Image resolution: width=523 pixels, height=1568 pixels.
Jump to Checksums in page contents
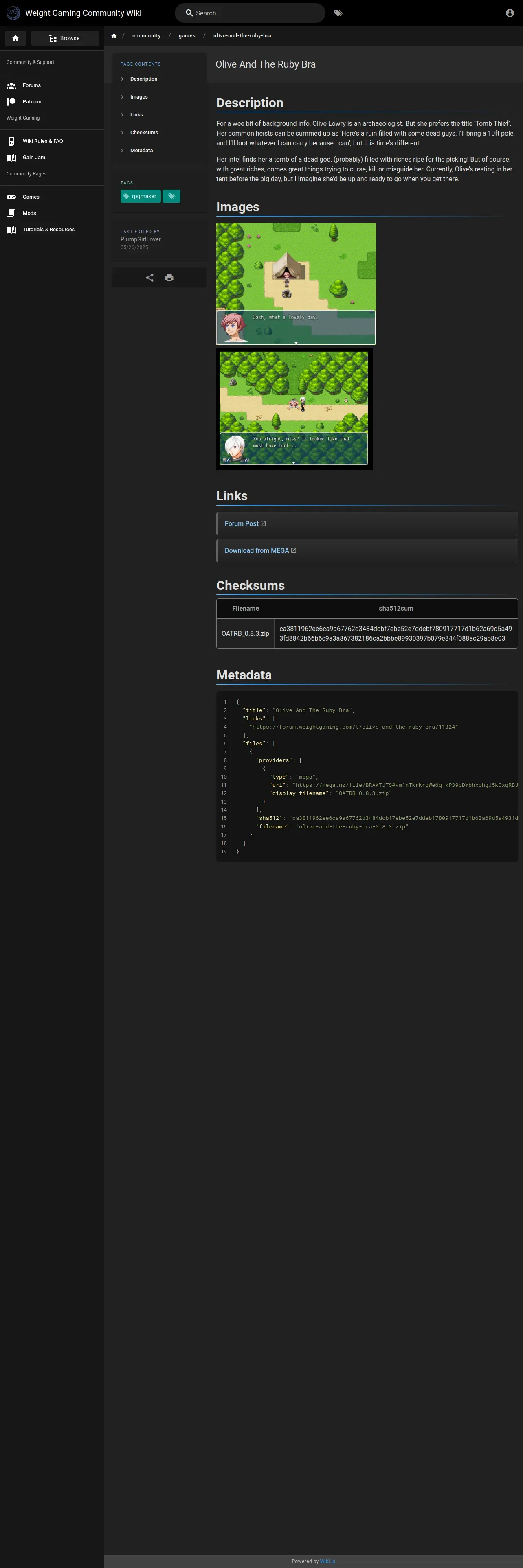pos(144,133)
